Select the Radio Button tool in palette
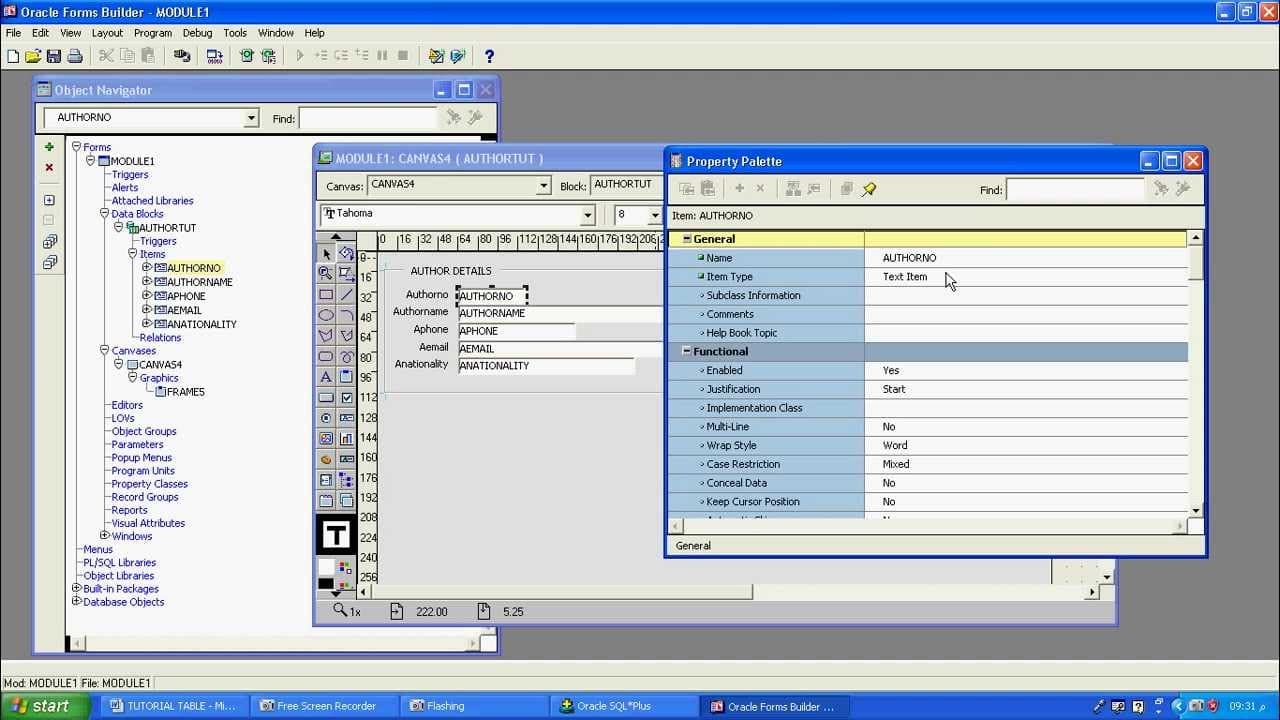The width and height of the screenshot is (1280, 720). pos(326,418)
